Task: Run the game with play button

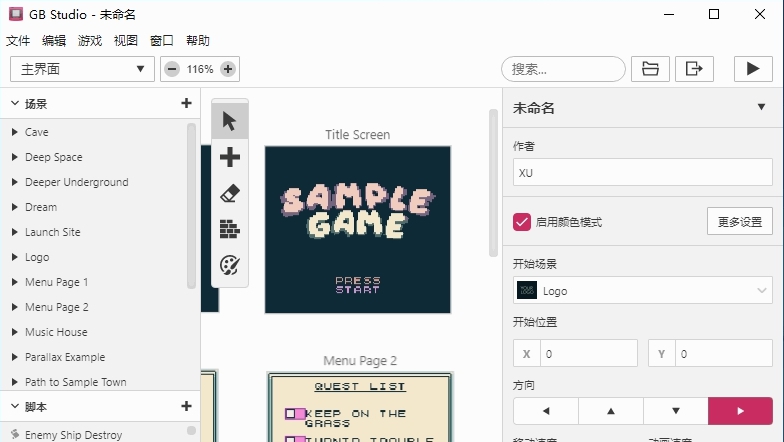Action: pos(753,69)
